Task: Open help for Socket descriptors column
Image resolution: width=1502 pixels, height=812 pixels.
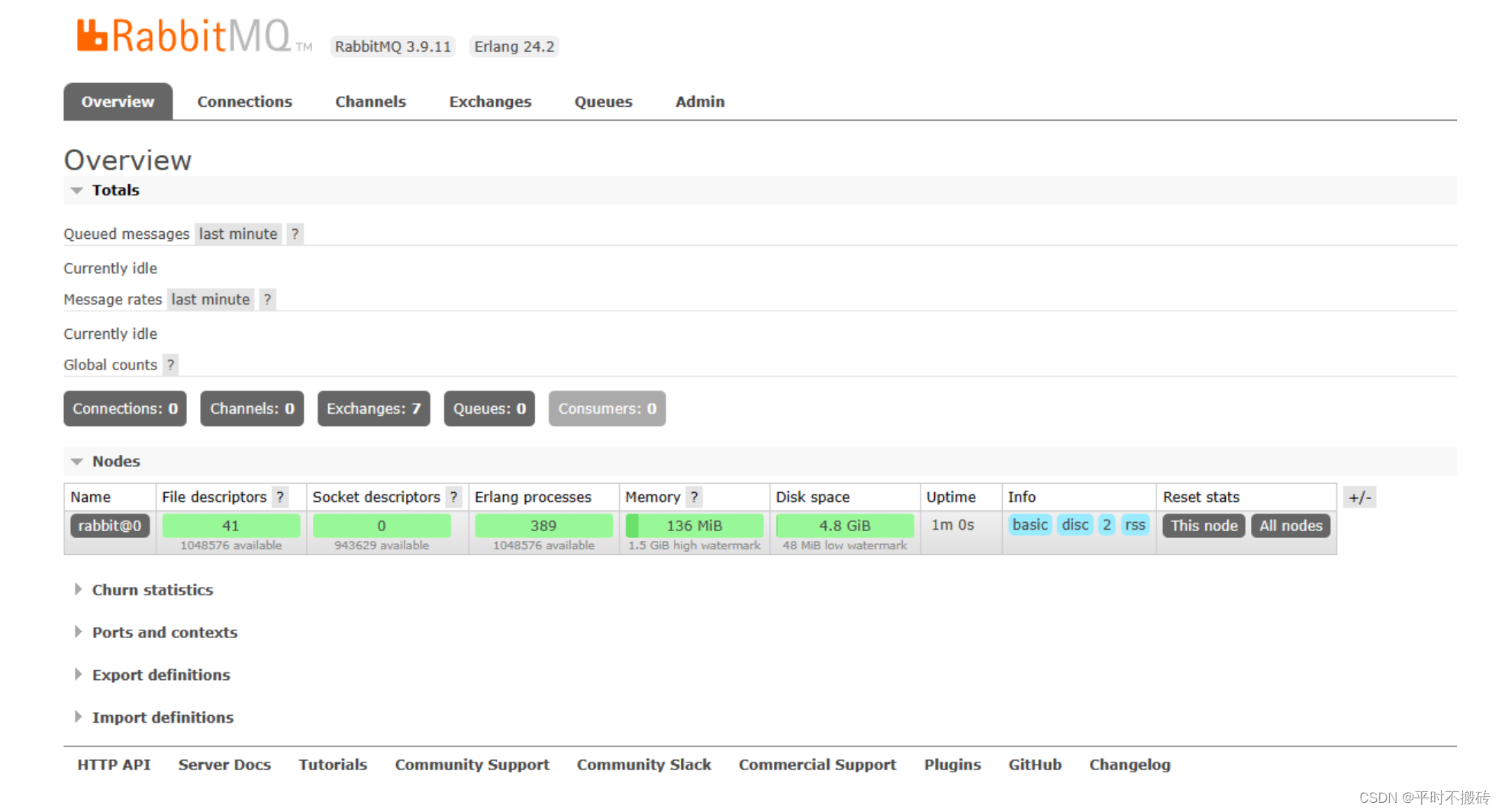Action: coord(453,497)
